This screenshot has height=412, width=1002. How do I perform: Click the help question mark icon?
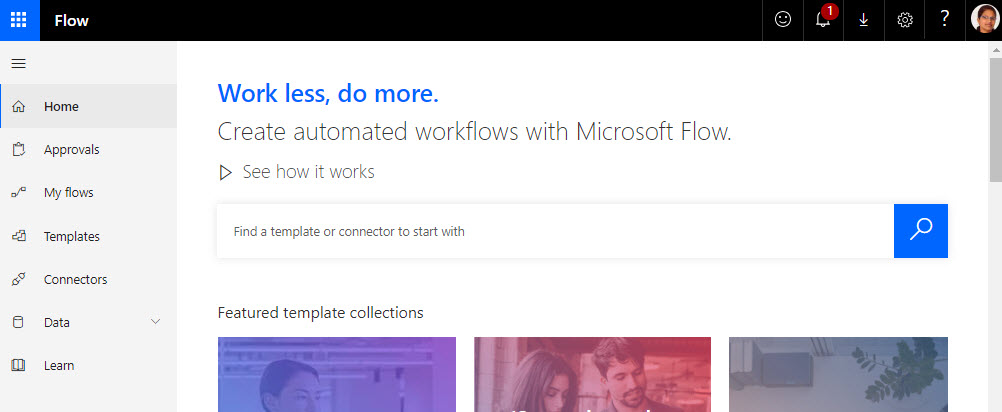pos(945,20)
